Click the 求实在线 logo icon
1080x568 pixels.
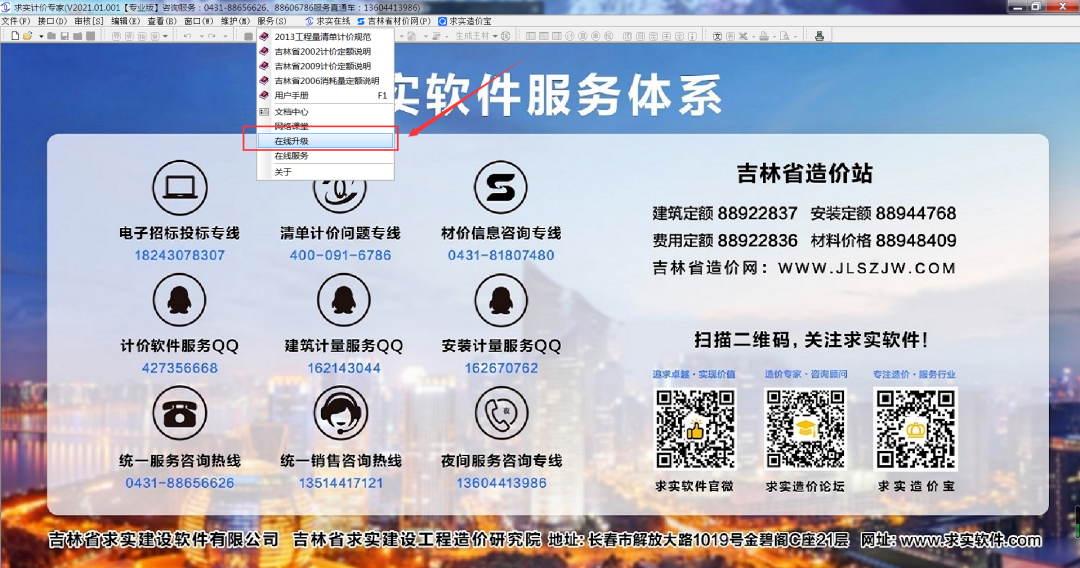tap(309, 21)
